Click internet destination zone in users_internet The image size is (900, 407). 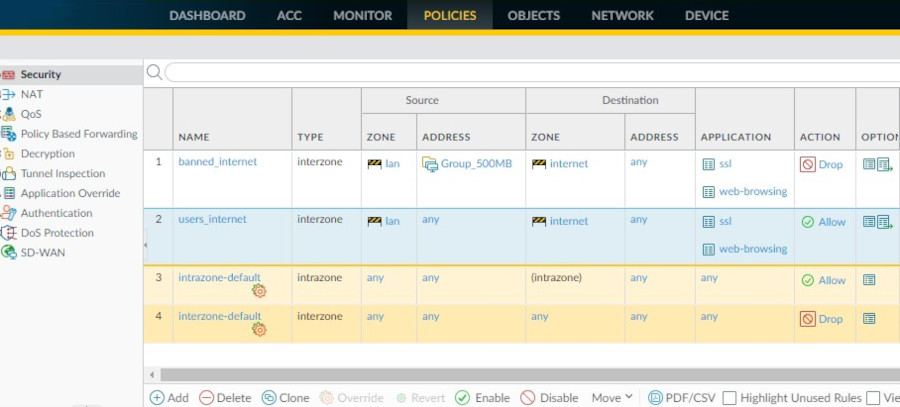click(x=569, y=221)
